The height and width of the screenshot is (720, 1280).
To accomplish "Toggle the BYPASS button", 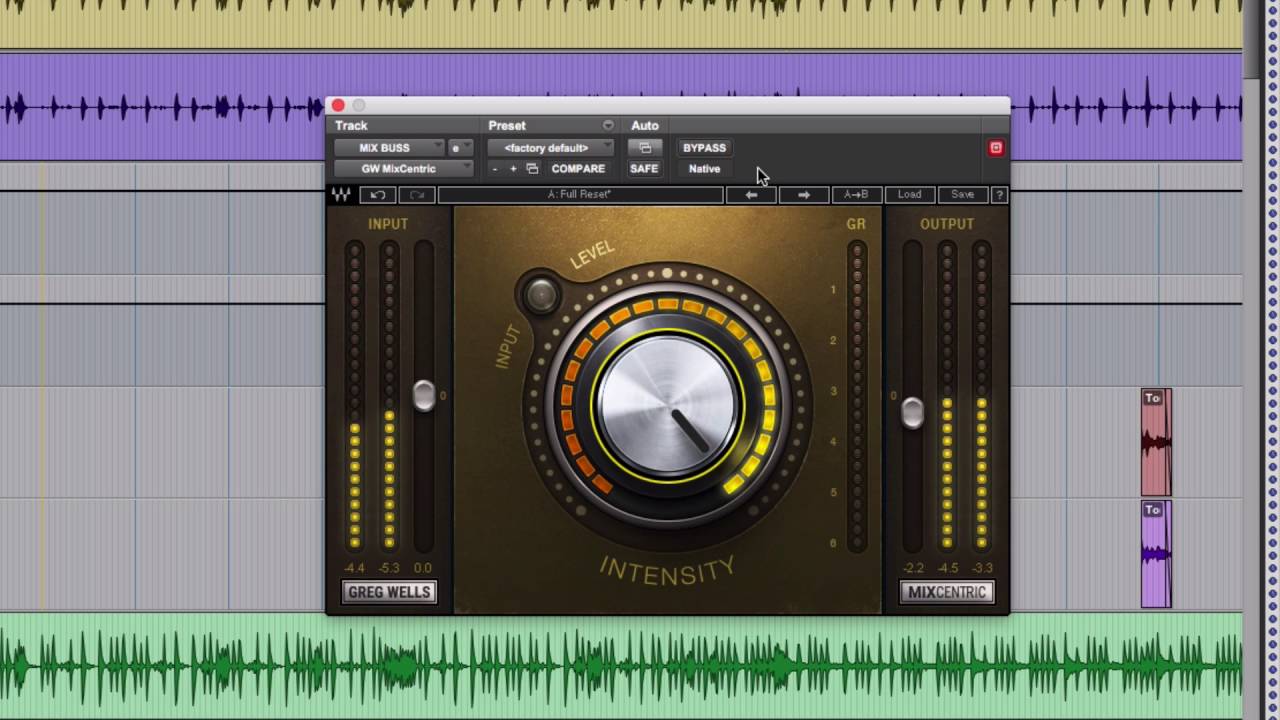I will pos(704,148).
